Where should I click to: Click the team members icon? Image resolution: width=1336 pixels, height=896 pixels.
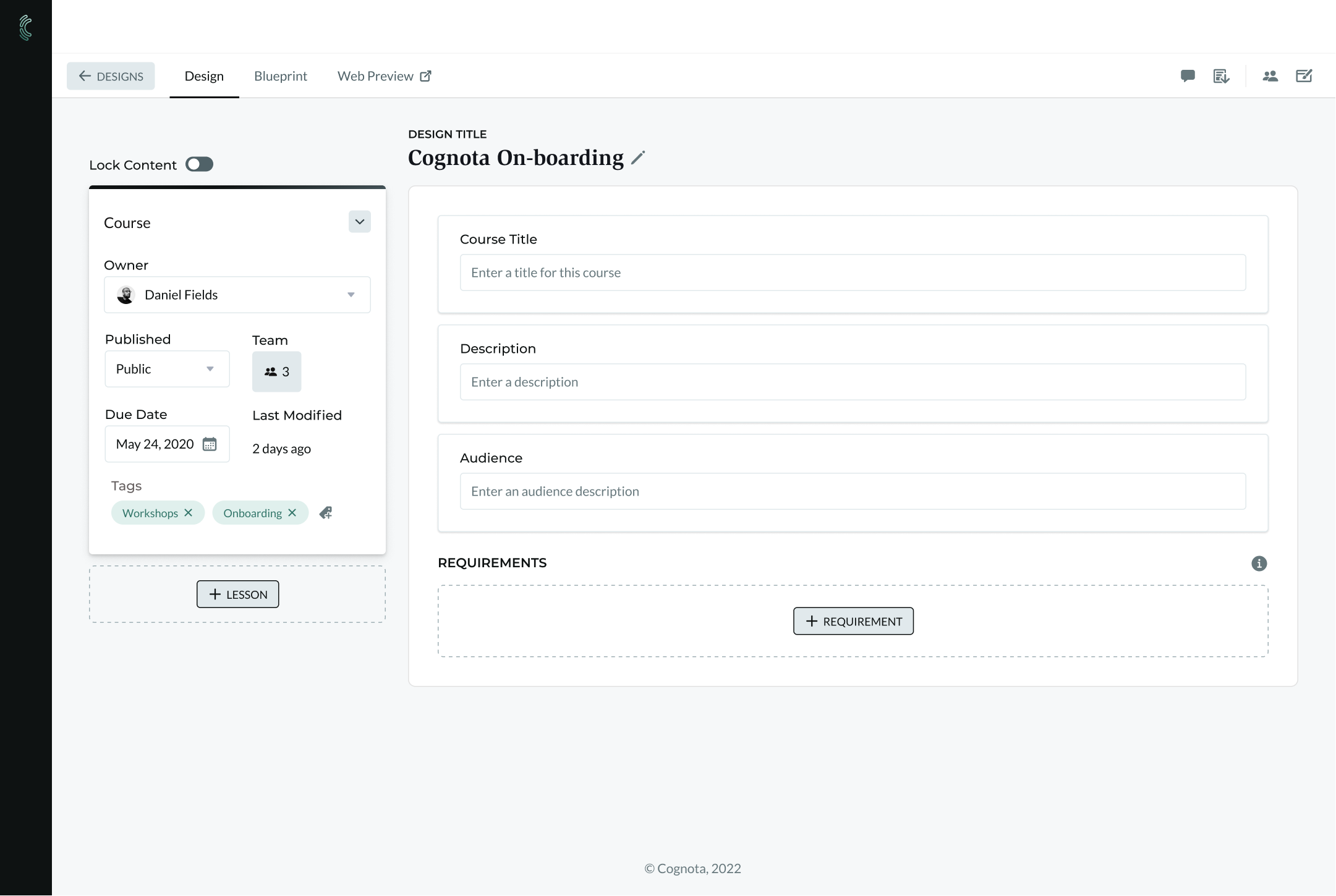pyautogui.click(x=1270, y=75)
